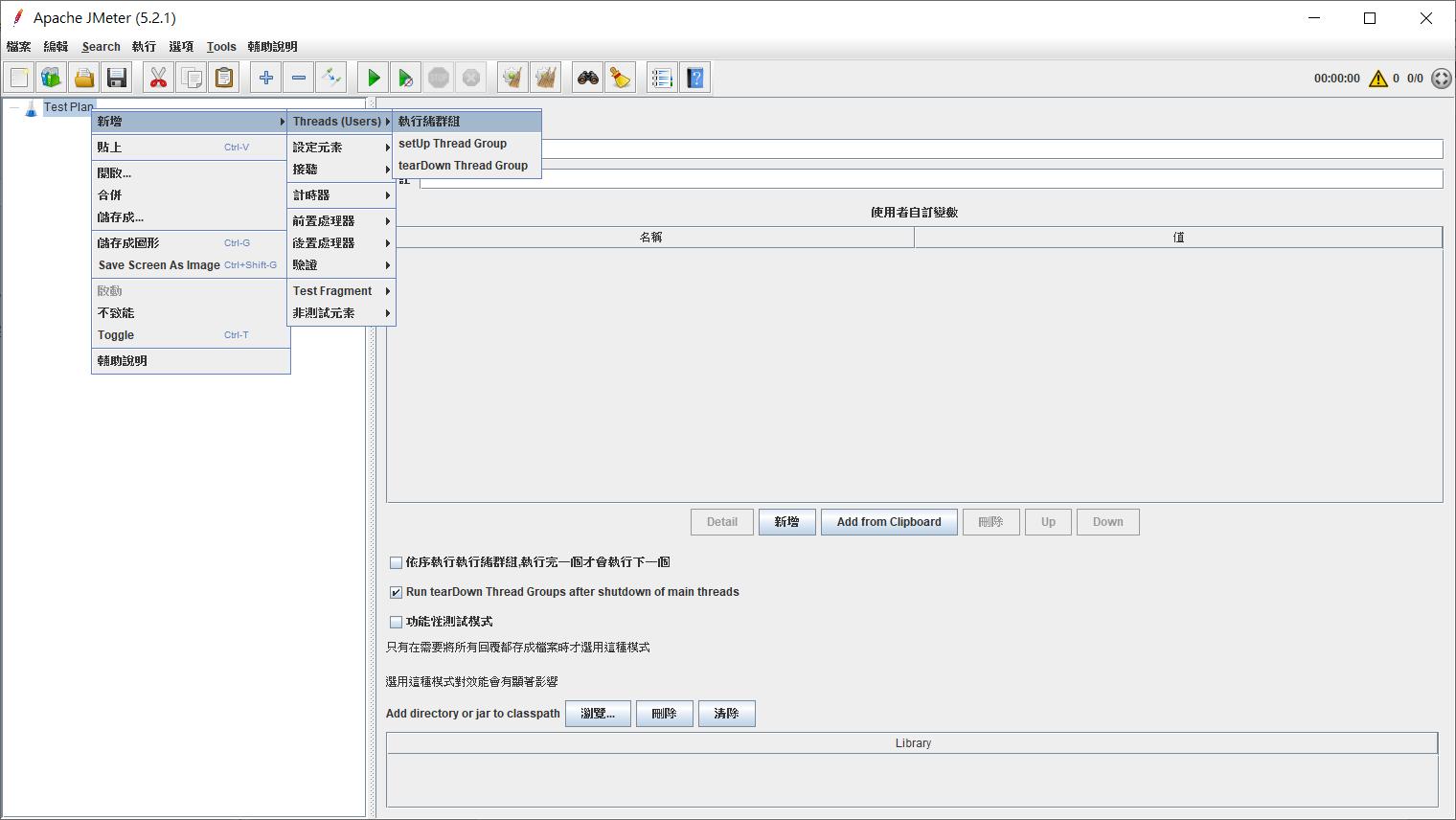Click Start no pauses icon
The width and height of the screenshot is (1456, 820).
click(x=406, y=78)
